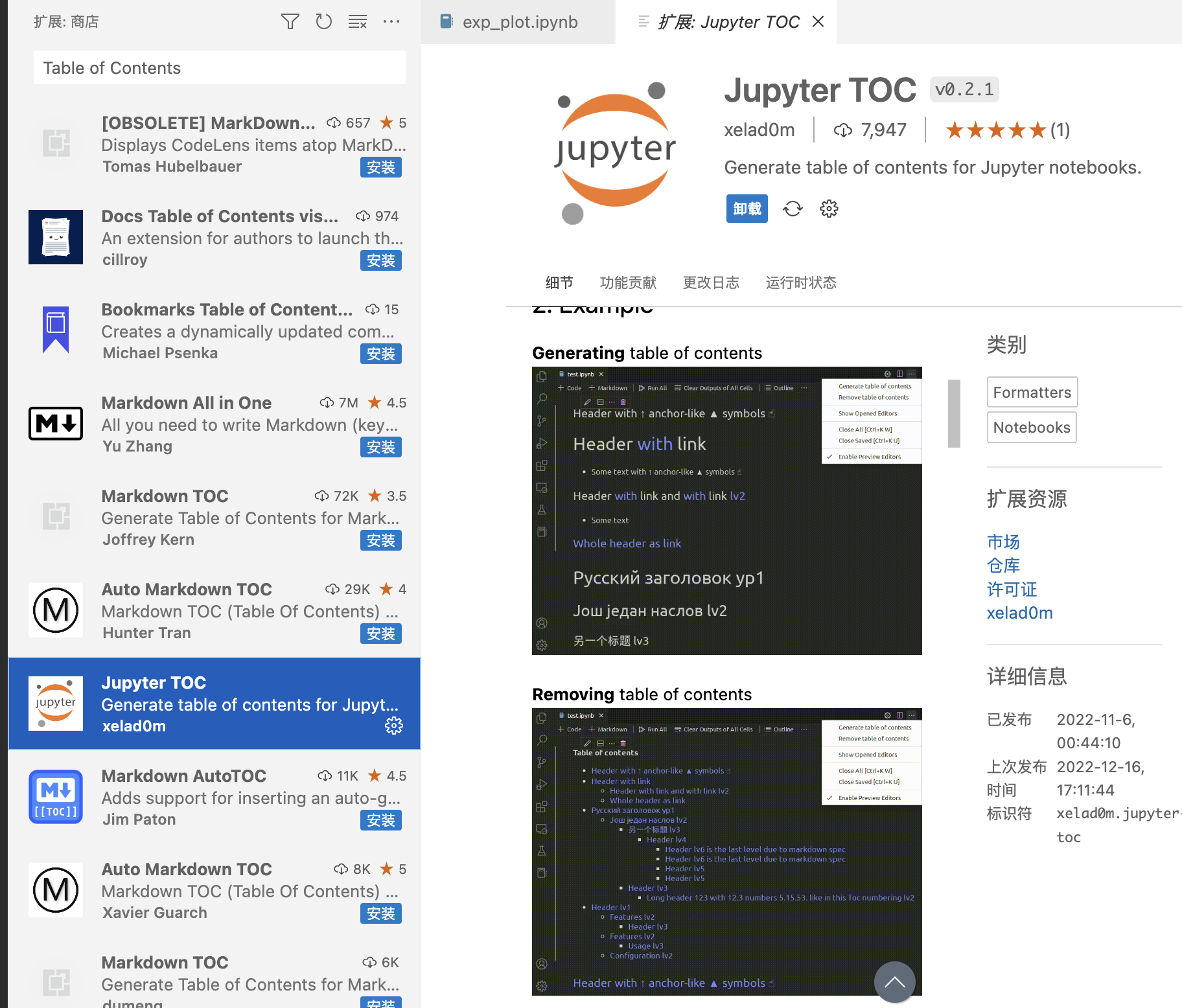
Task: Open the extension settings gear in header
Action: coord(829,209)
